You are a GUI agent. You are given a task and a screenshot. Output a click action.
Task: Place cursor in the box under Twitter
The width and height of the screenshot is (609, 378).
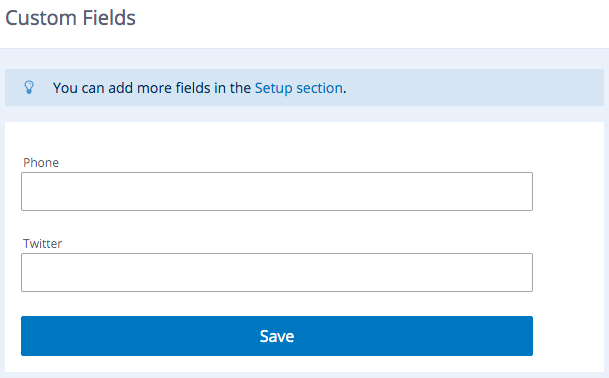tap(277, 272)
